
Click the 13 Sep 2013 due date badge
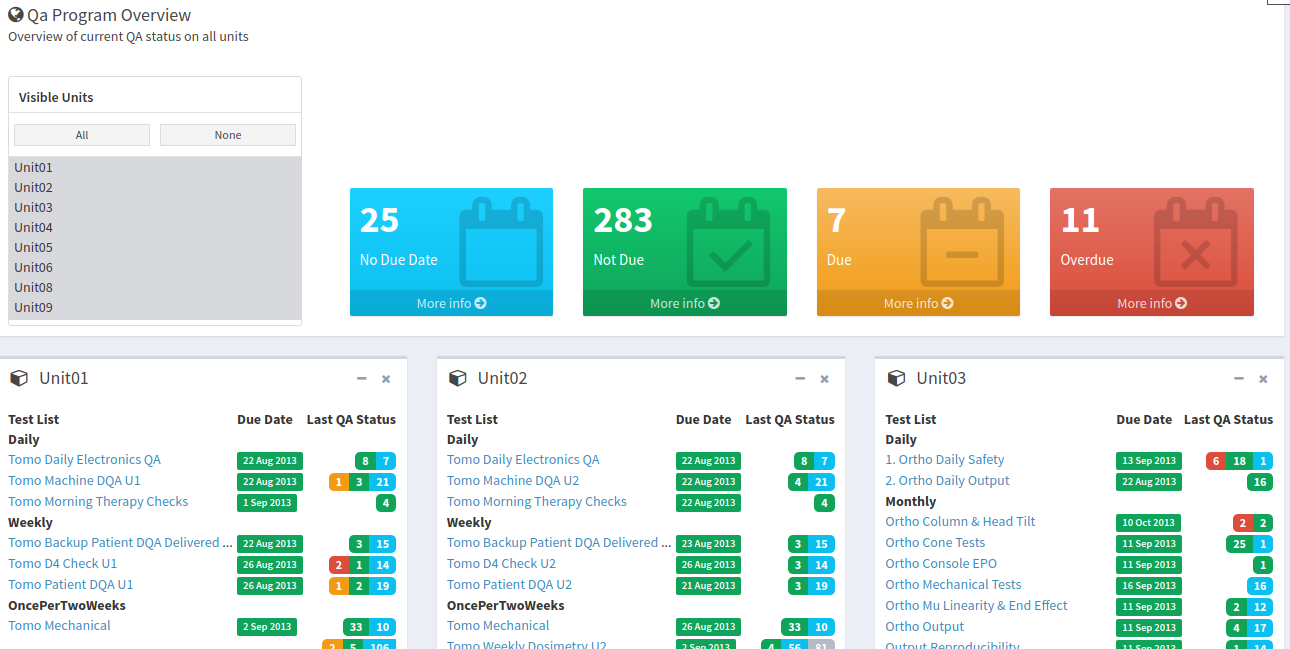tap(1148, 461)
